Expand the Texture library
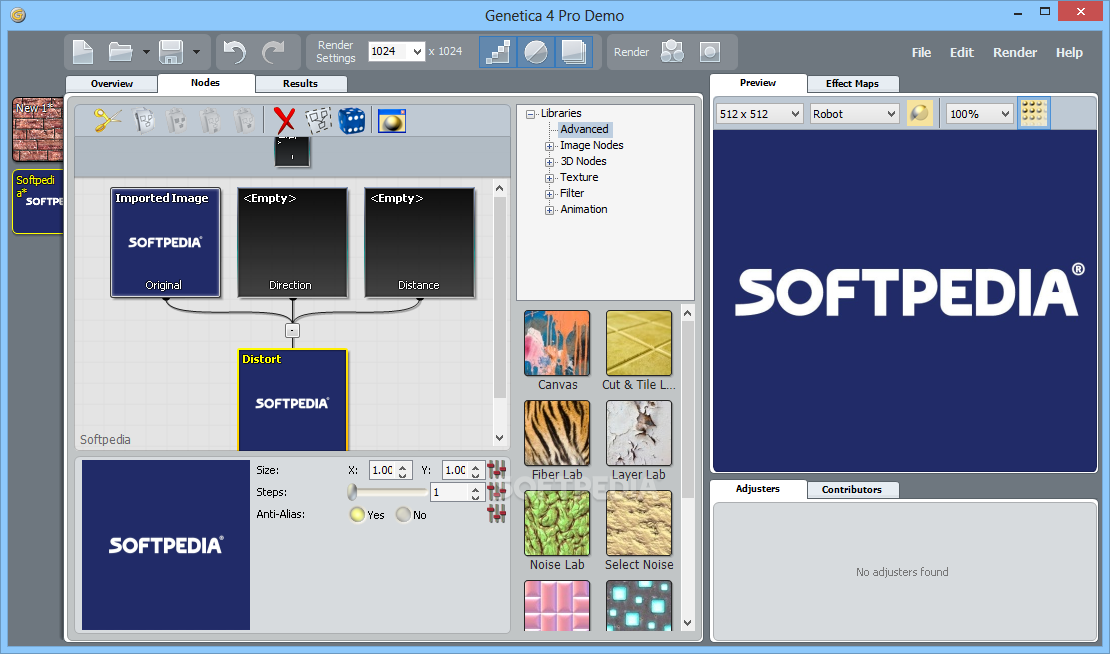Viewport: 1110px width, 654px height. tap(549, 178)
